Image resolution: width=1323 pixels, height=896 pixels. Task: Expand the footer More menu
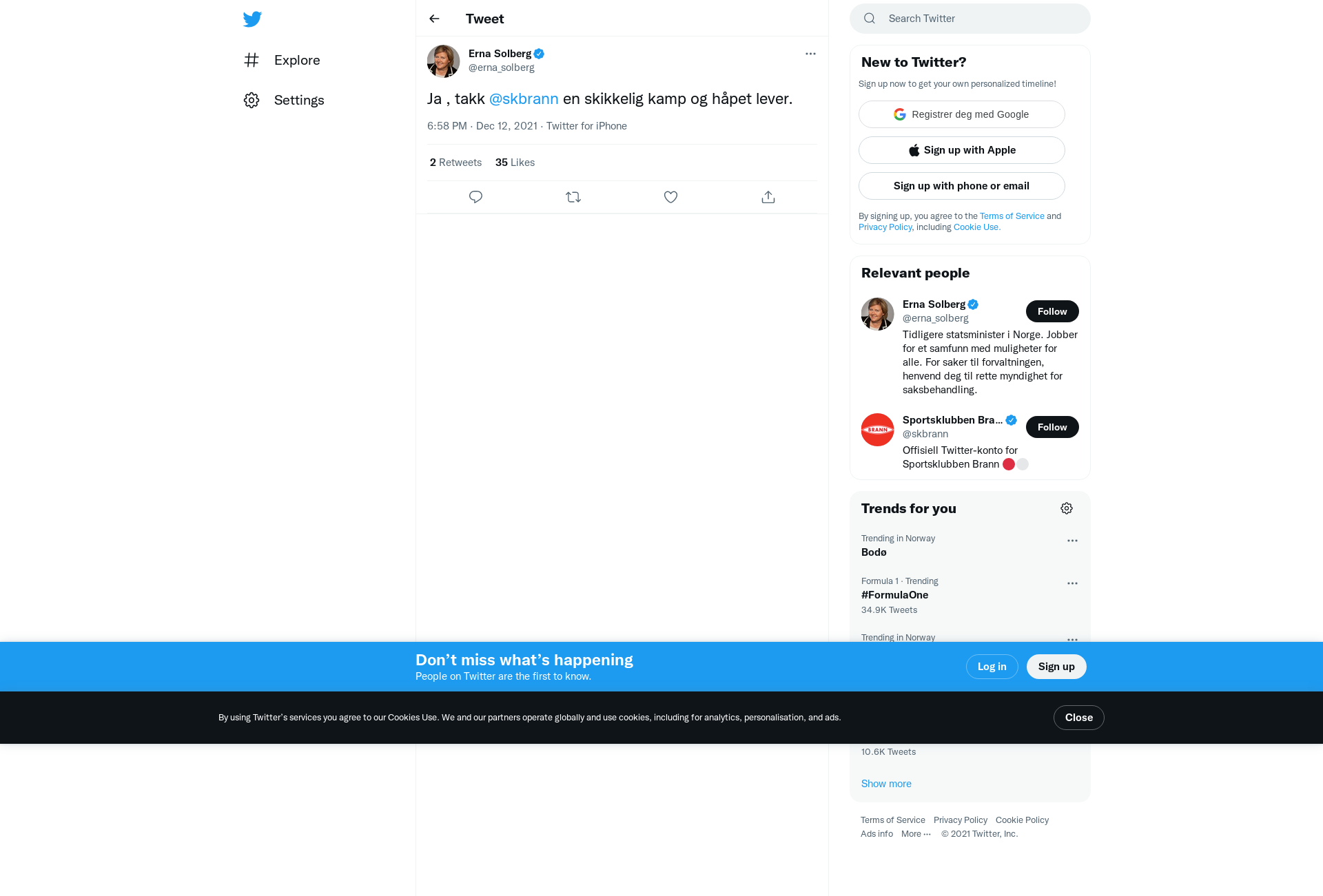point(916,833)
